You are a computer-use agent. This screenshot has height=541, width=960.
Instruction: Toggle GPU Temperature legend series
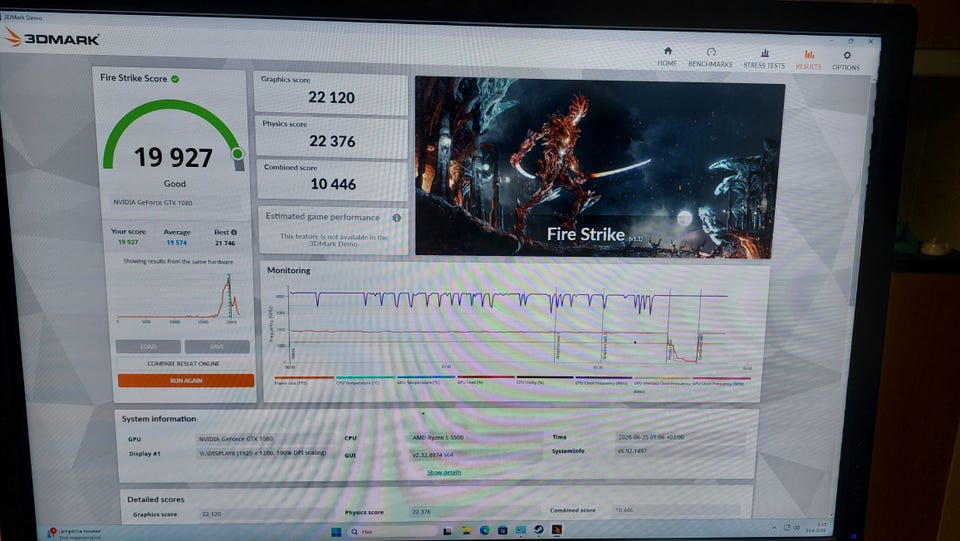425,380
